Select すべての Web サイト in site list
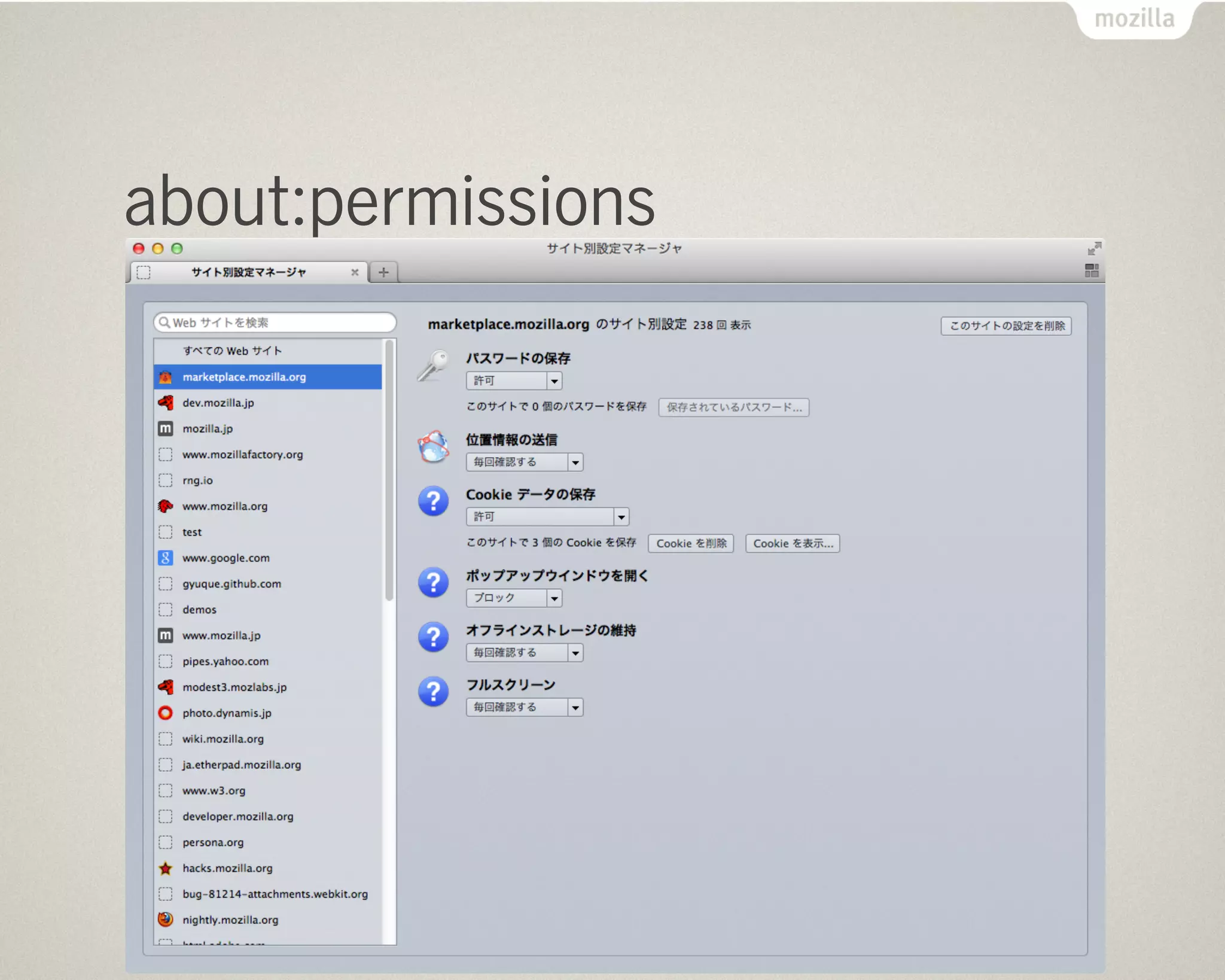This screenshot has height=980, width=1225. 268,351
